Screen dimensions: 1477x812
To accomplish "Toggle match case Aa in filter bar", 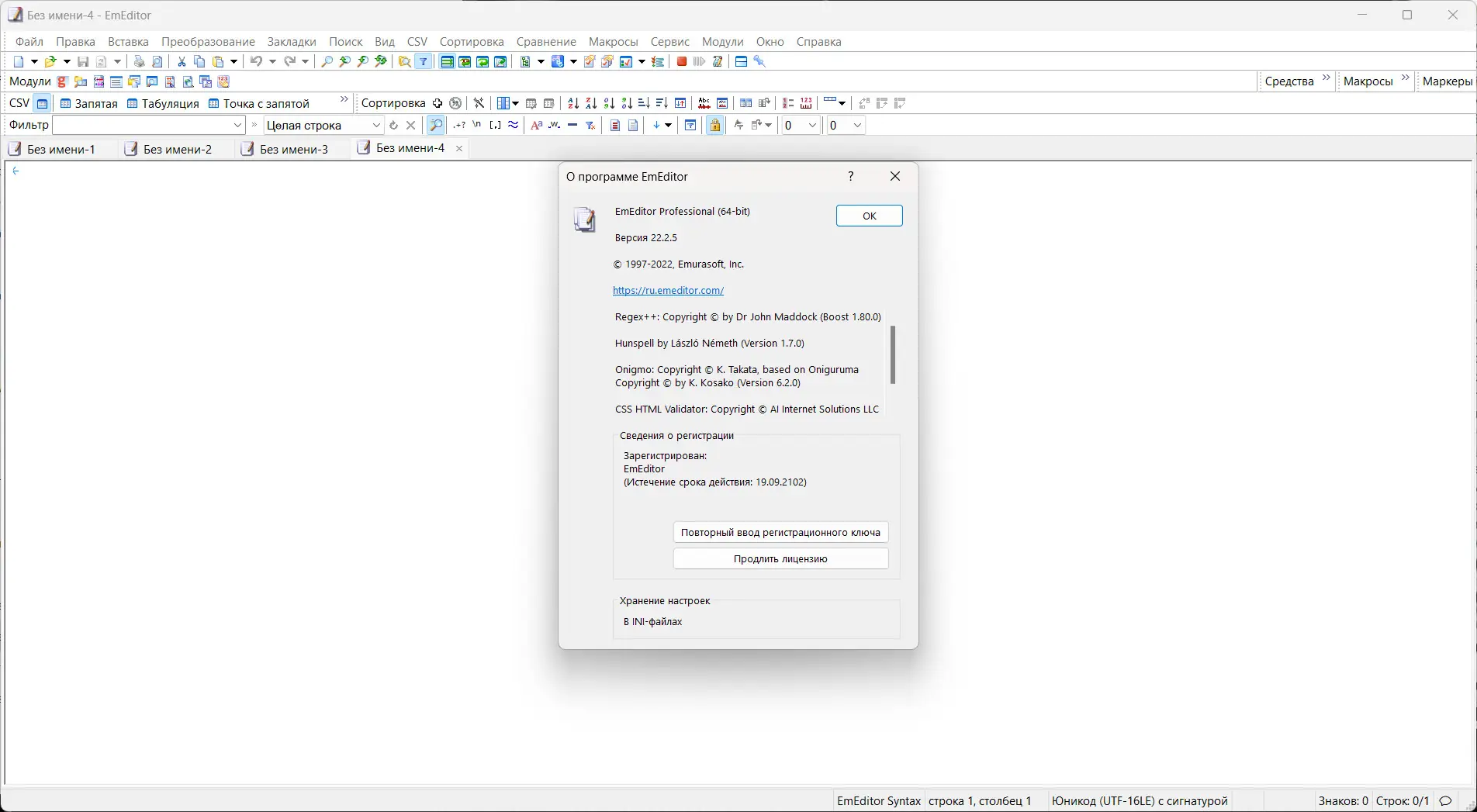I will (x=536, y=125).
